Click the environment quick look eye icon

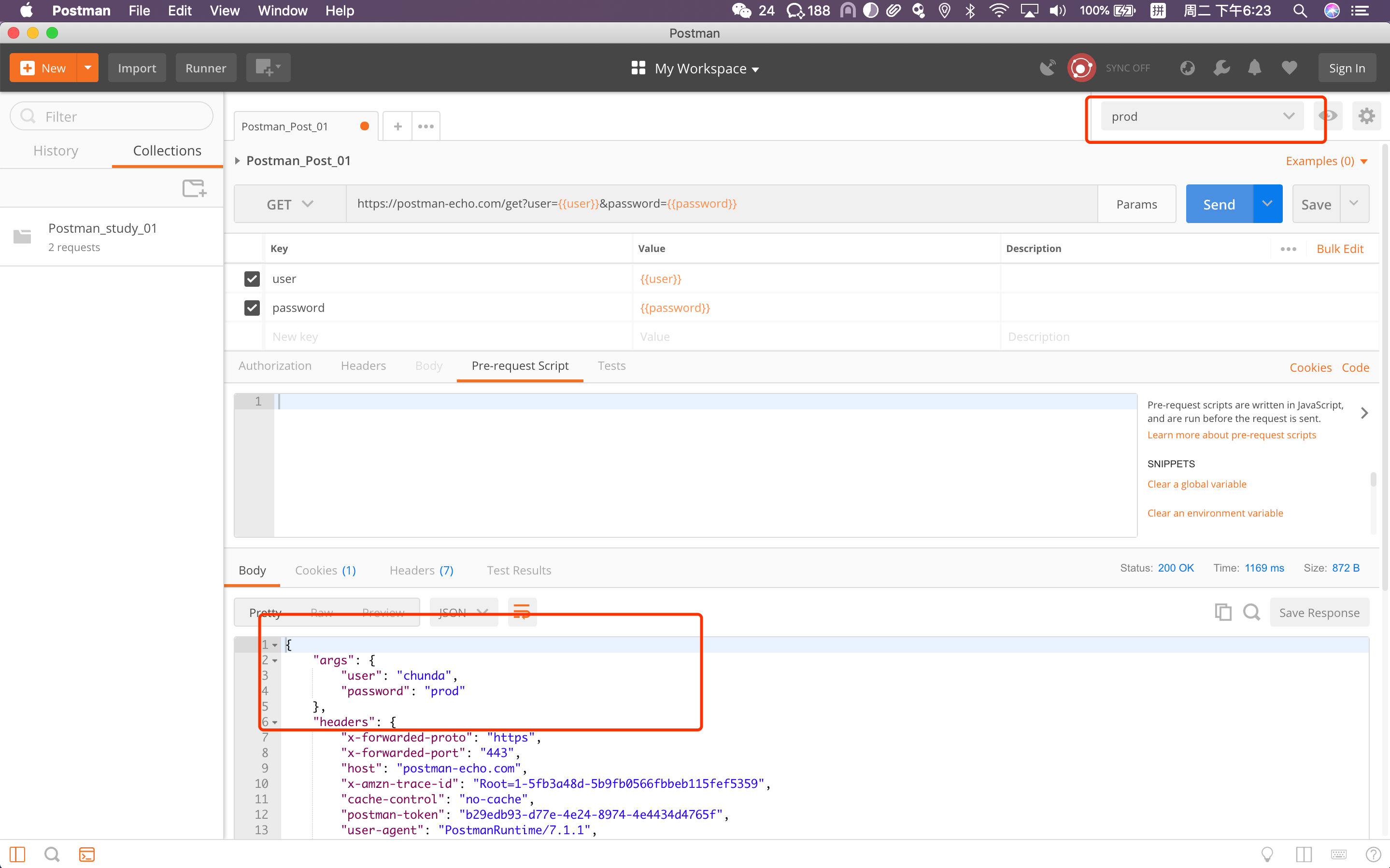[1328, 116]
